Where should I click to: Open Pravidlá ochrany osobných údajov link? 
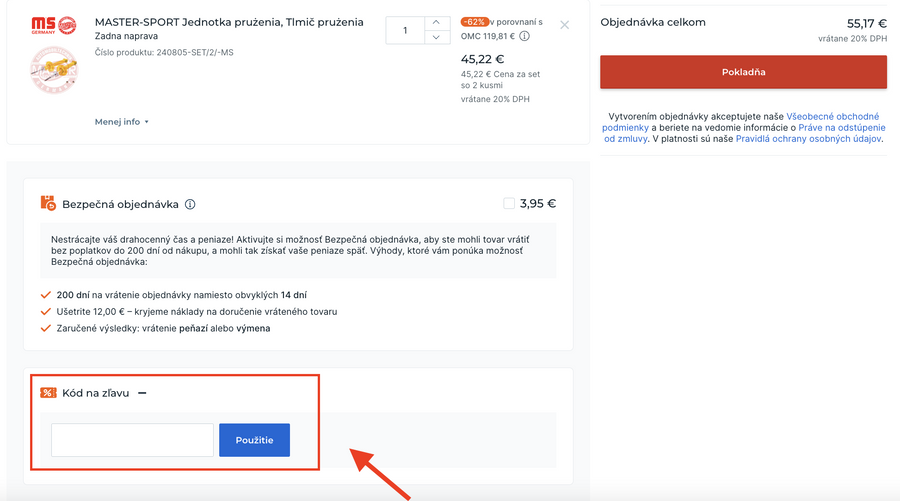click(808, 139)
